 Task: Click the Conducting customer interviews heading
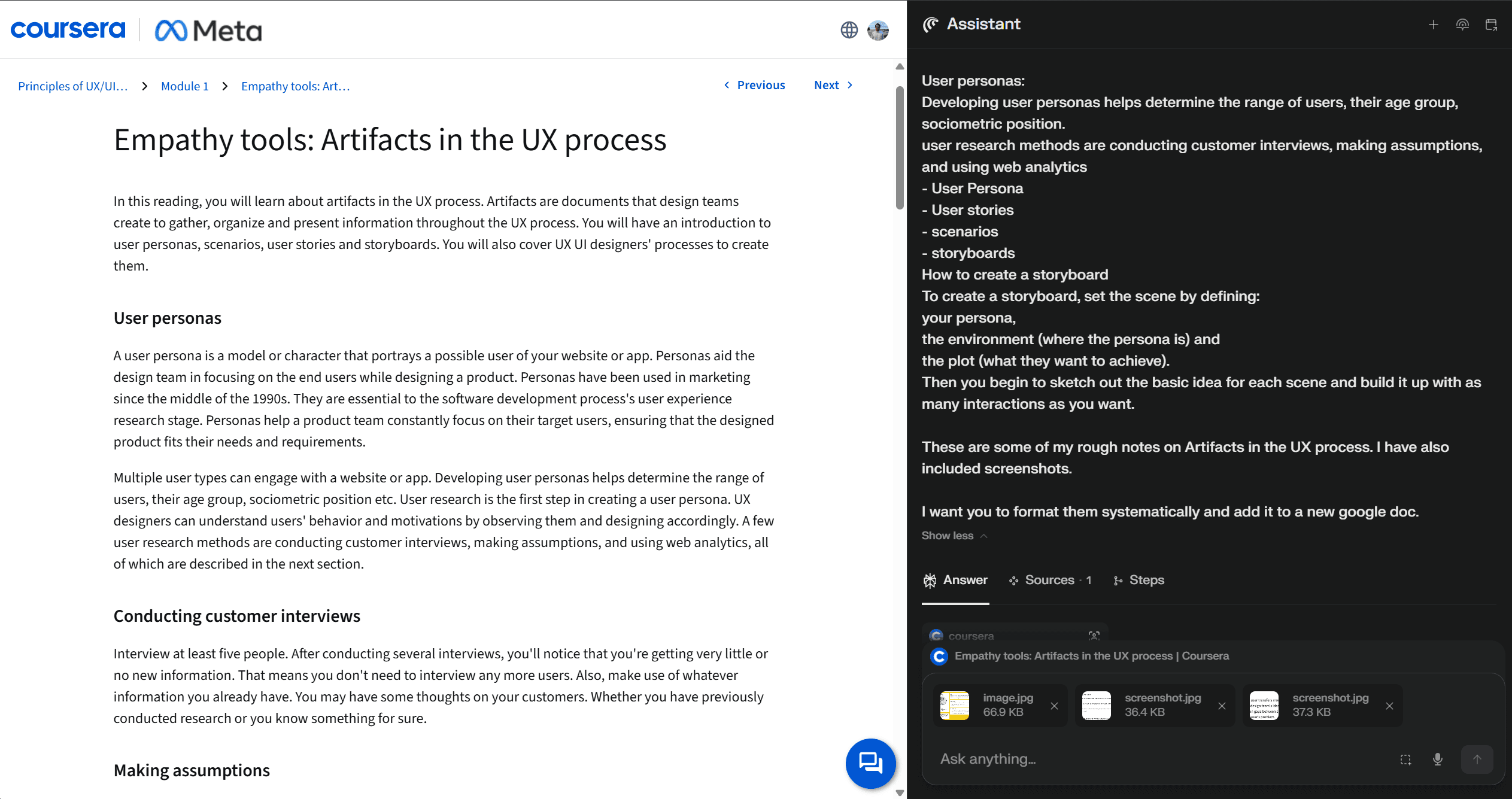click(237, 616)
